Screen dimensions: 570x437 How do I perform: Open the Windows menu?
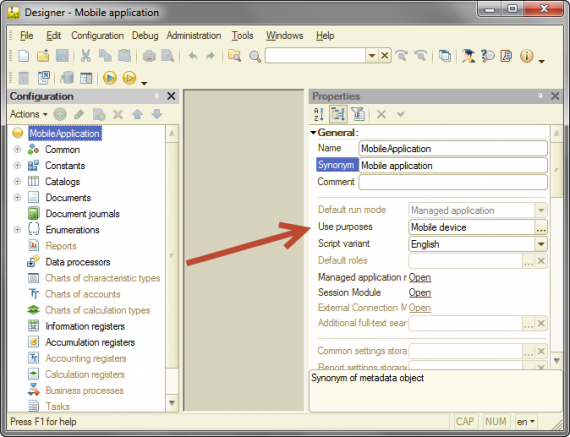pyautogui.click(x=285, y=36)
